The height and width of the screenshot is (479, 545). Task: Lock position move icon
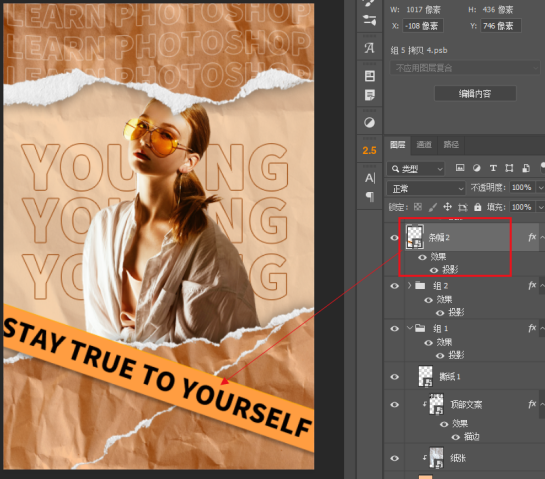point(447,207)
